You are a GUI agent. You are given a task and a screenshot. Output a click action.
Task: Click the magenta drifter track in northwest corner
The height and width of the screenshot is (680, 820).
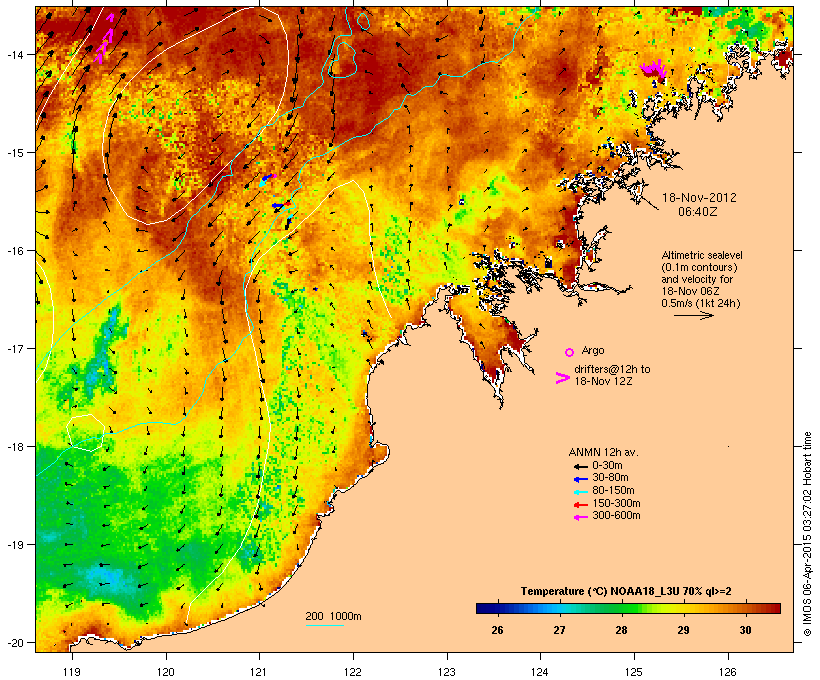tap(104, 39)
